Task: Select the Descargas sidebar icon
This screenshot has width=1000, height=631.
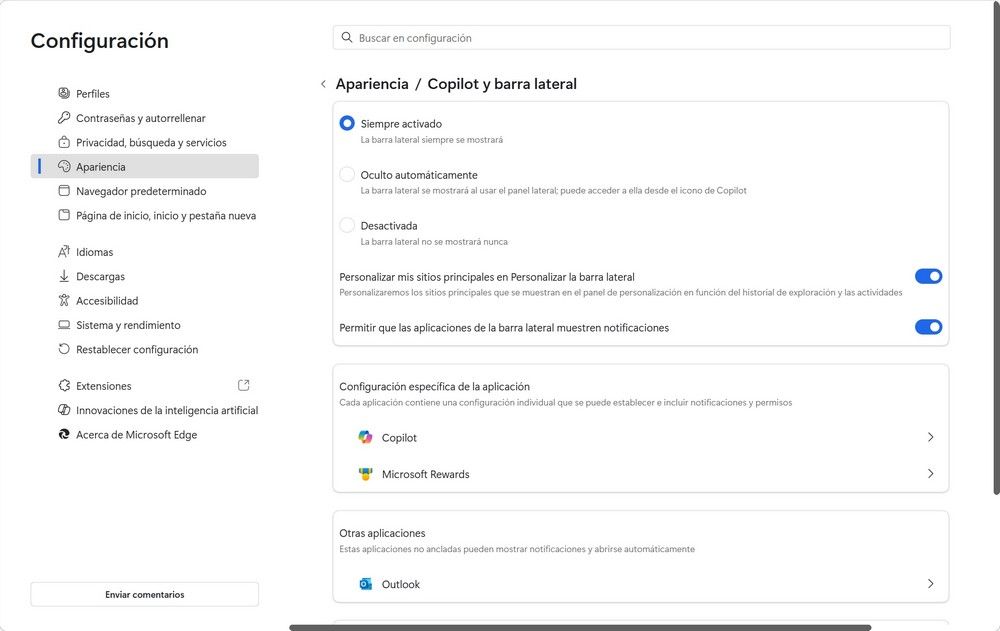Action: 63,276
